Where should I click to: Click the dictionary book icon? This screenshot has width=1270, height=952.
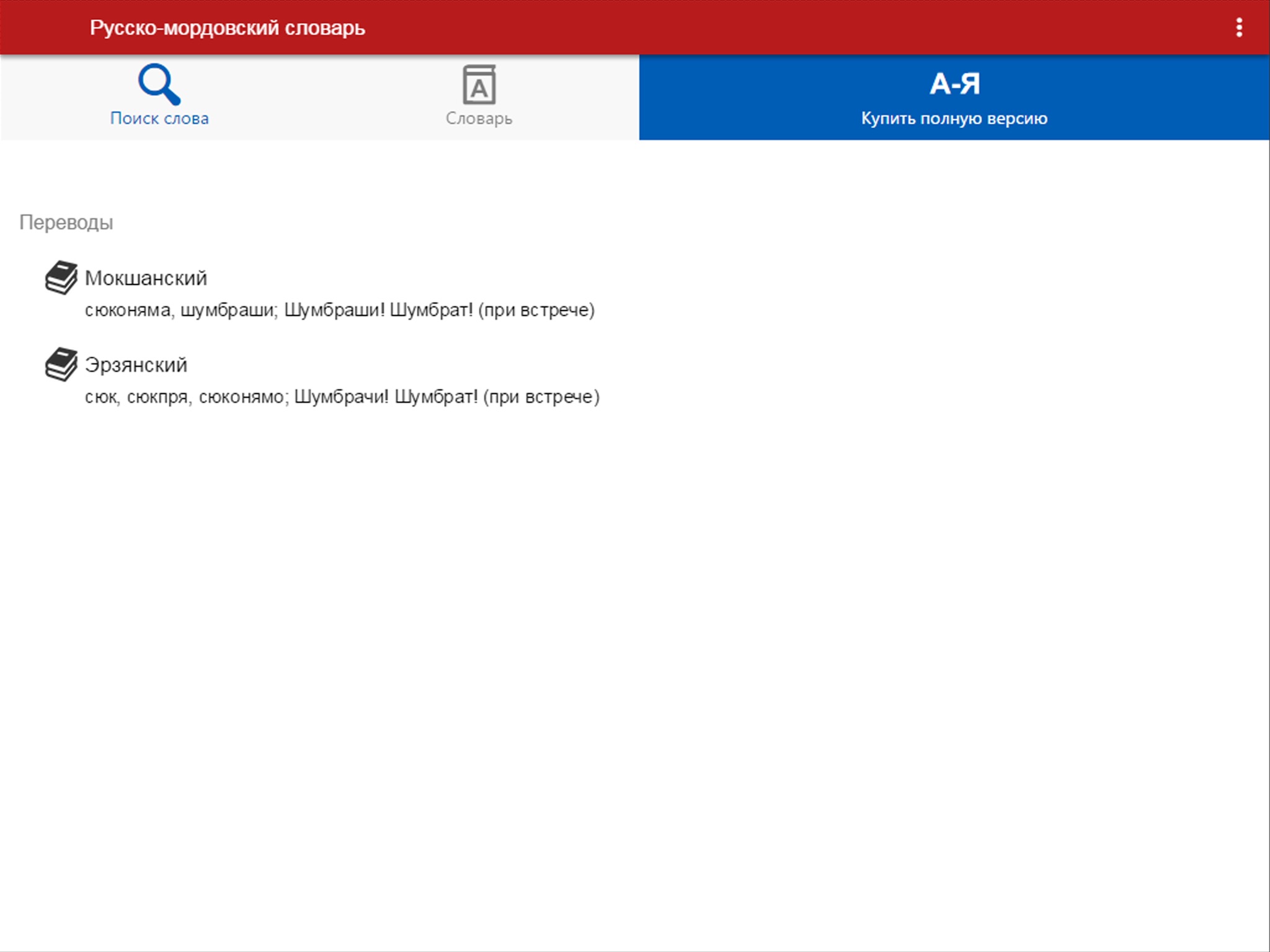[x=479, y=85]
